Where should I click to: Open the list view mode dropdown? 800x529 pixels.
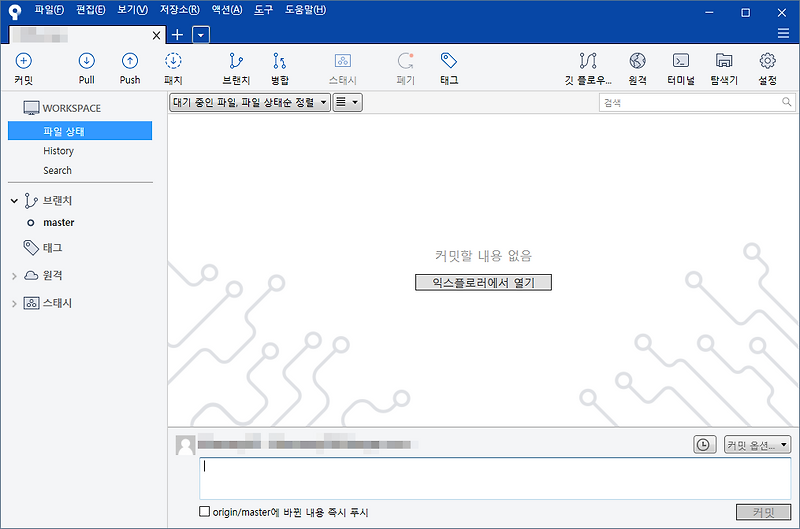347,103
